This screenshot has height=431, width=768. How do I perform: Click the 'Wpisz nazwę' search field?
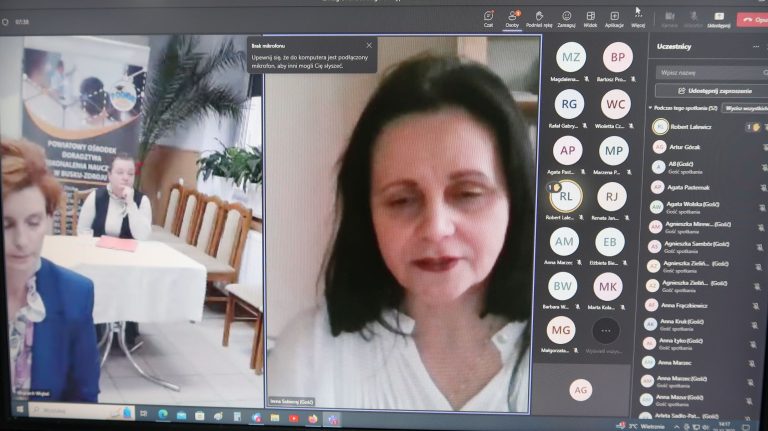710,72
